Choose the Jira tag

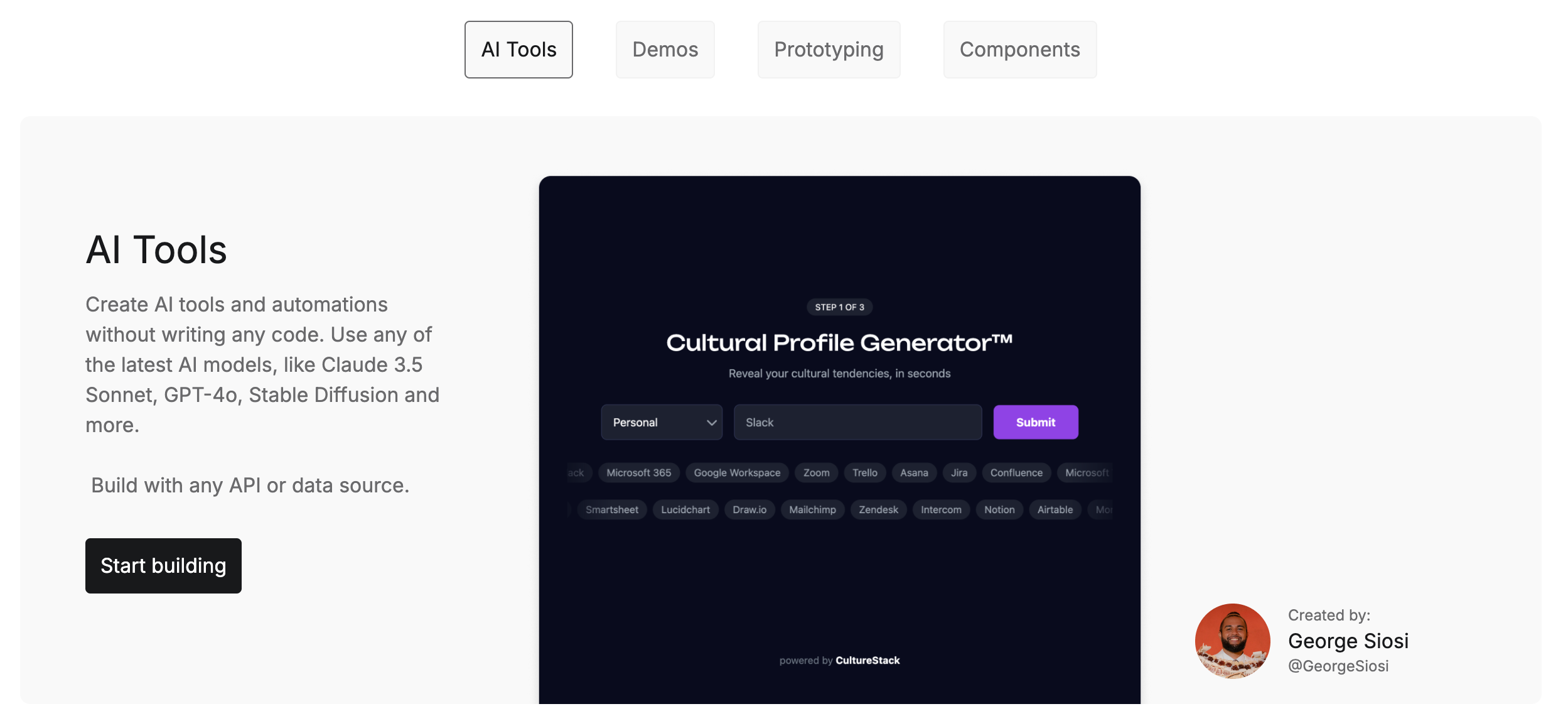[x=959, y=473]
